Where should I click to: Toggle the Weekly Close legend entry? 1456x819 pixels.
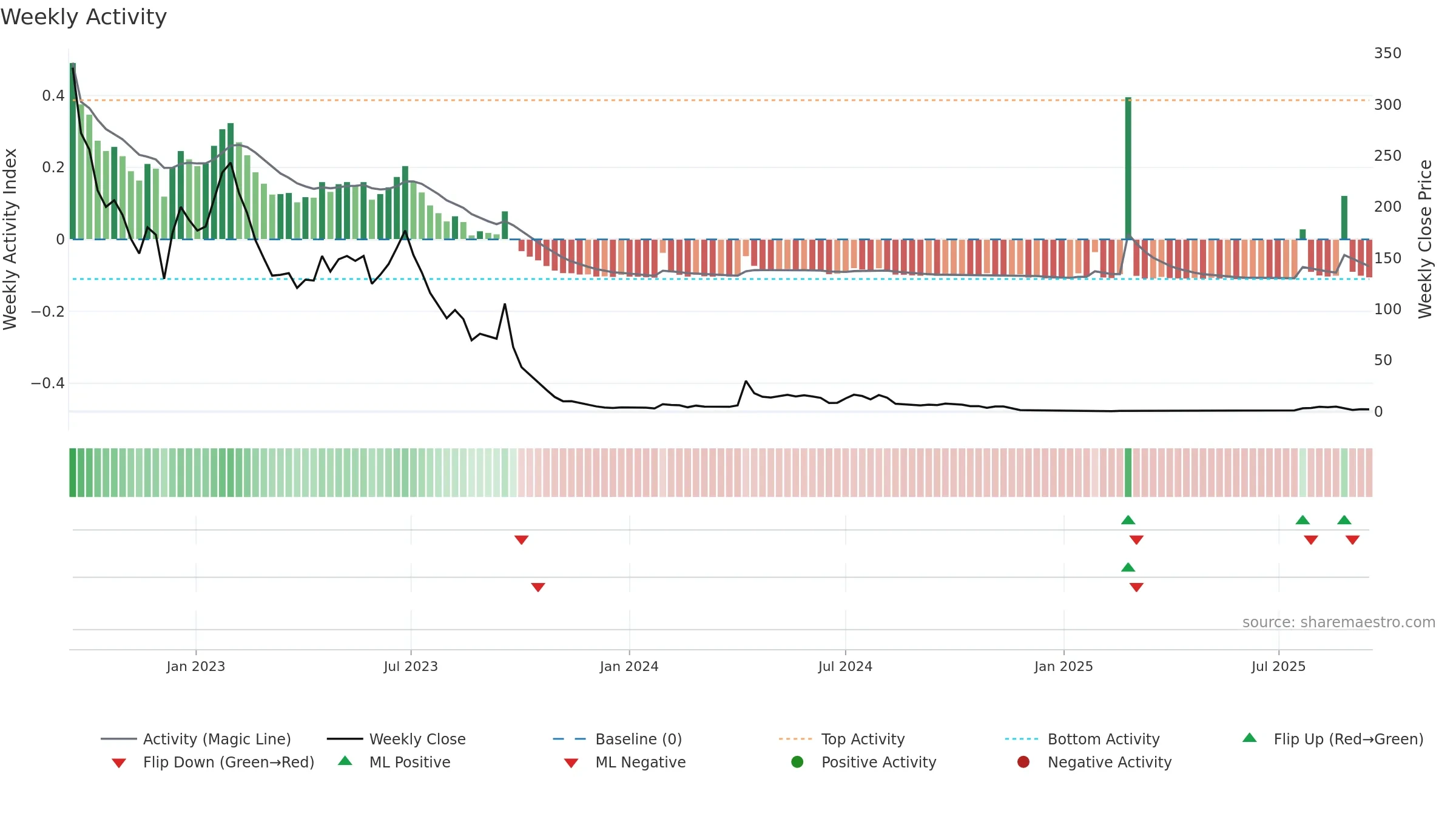coord(396,739)
